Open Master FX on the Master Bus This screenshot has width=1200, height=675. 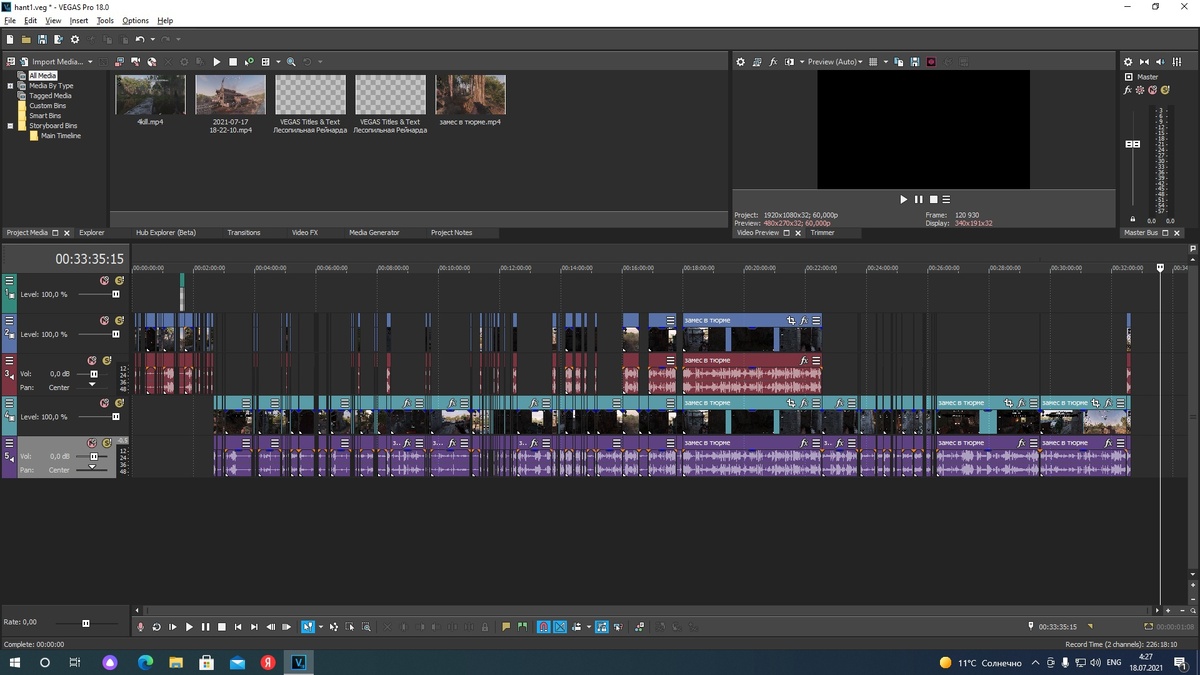click(x=1128, y=90)
